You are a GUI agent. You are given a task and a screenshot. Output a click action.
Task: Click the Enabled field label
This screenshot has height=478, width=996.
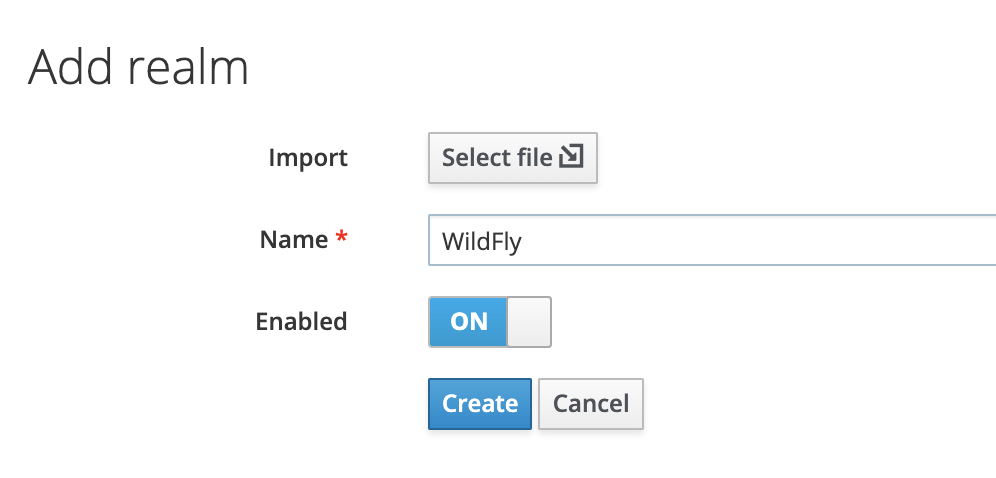pos(301,321)
